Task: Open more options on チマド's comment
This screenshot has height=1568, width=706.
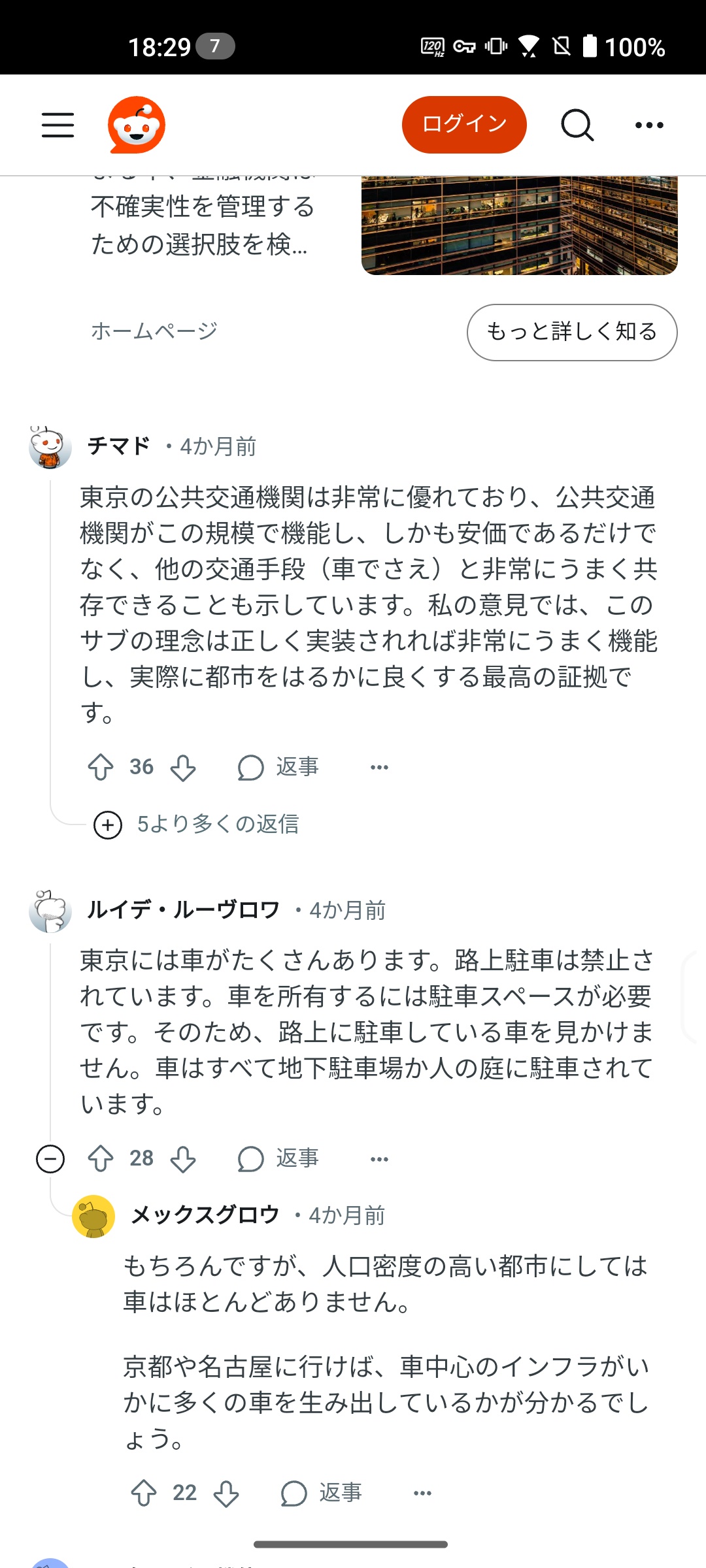Action: [x=379, y=767]
